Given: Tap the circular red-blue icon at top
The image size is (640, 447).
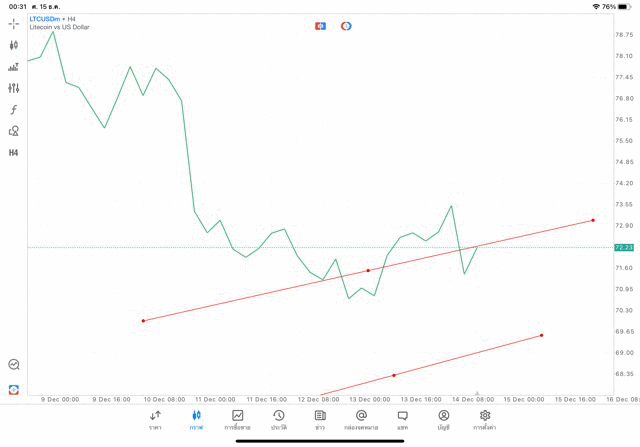Looking at the screenshot, I should 346,26.
